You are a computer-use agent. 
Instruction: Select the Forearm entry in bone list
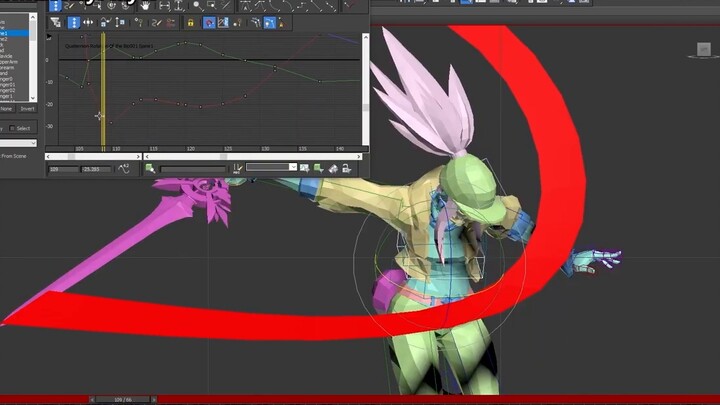click(7, 68)
